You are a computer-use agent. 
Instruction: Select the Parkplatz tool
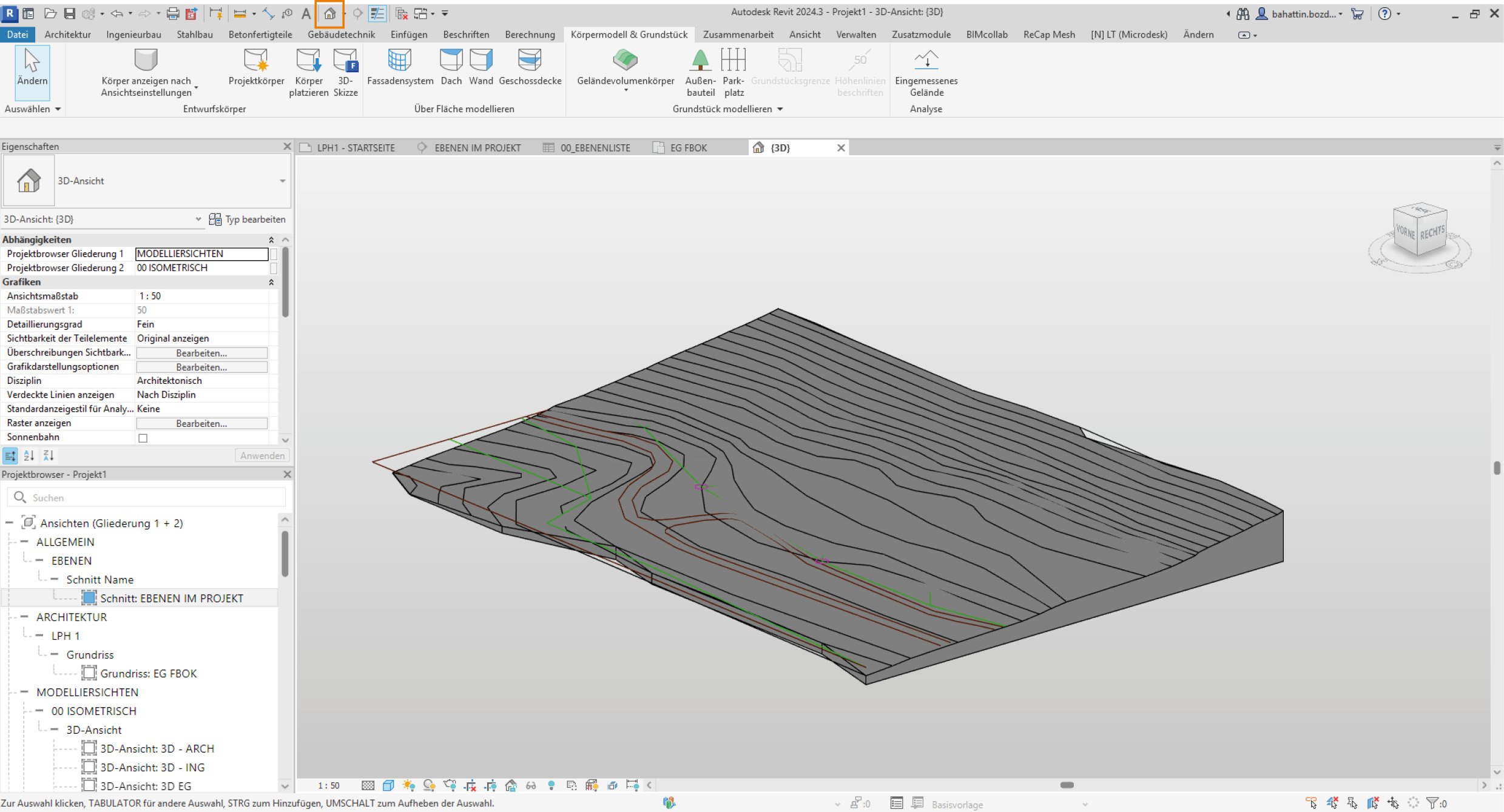(x=733, y=72)
